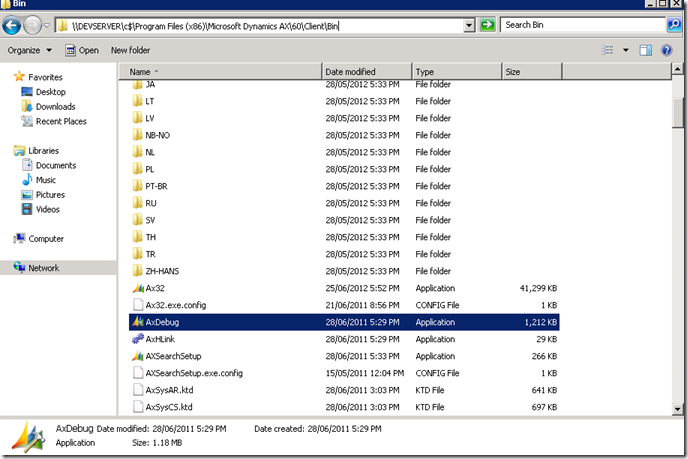Open the Videos library
Screen dimensions: 688x459
(x=40, y=209)
